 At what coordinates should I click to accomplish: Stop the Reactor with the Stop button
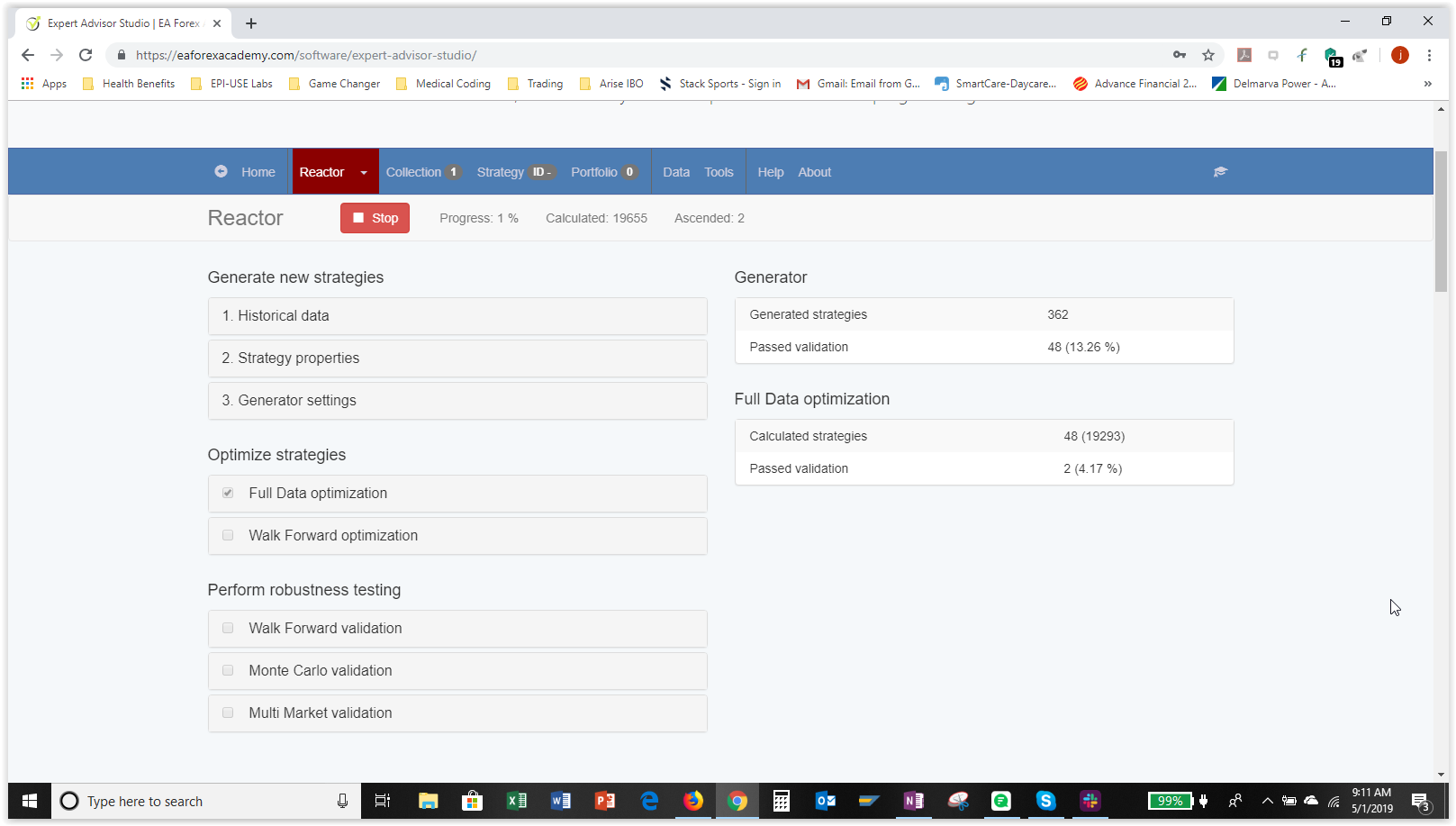click(375, 218)
